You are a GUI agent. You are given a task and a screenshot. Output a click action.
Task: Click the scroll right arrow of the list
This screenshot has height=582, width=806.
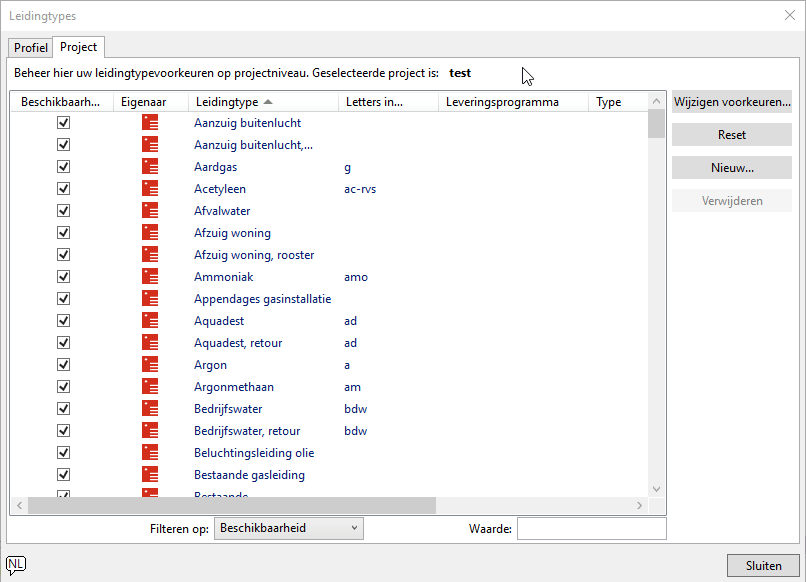click(x=639, y=505)
